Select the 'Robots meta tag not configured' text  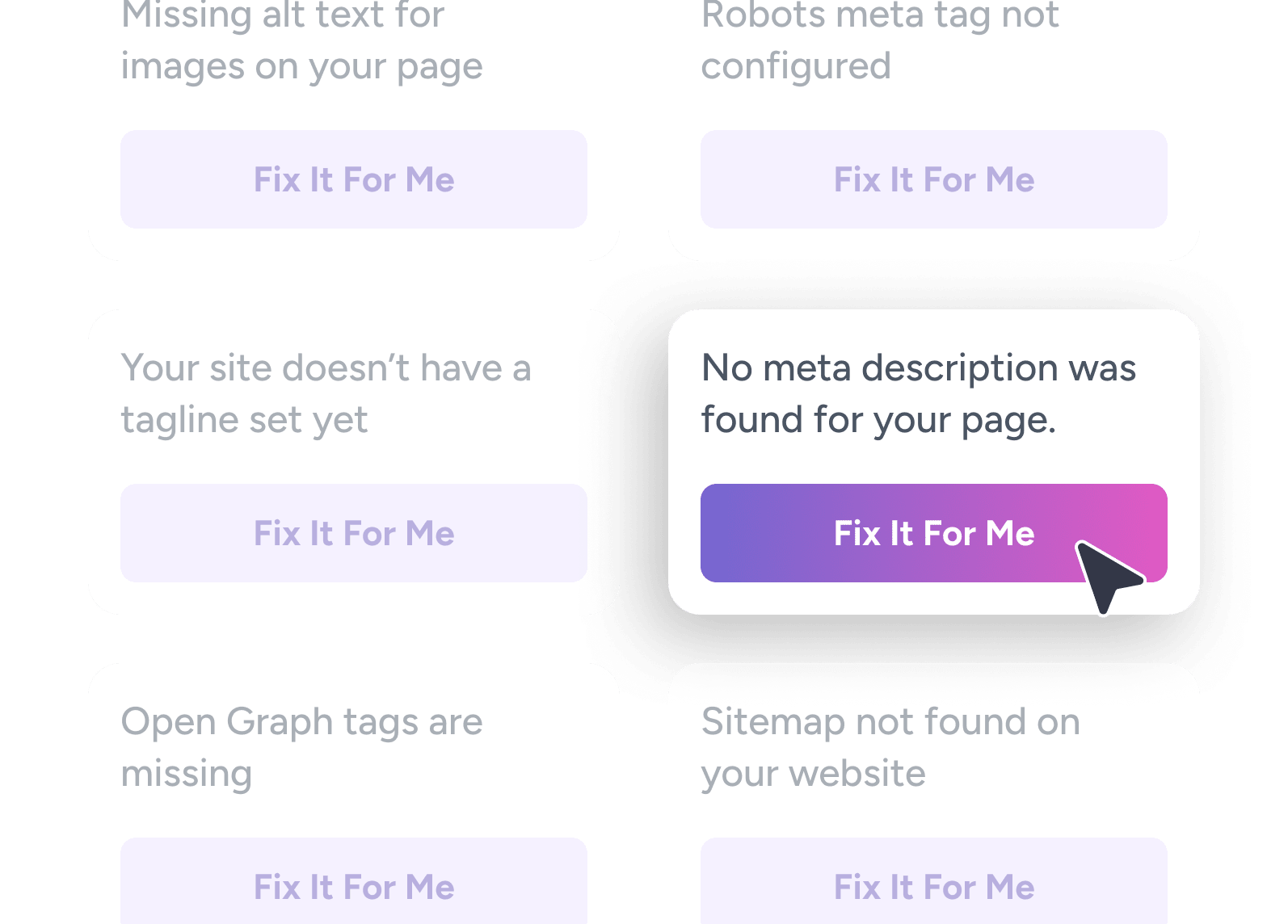[x=879, y=40]
